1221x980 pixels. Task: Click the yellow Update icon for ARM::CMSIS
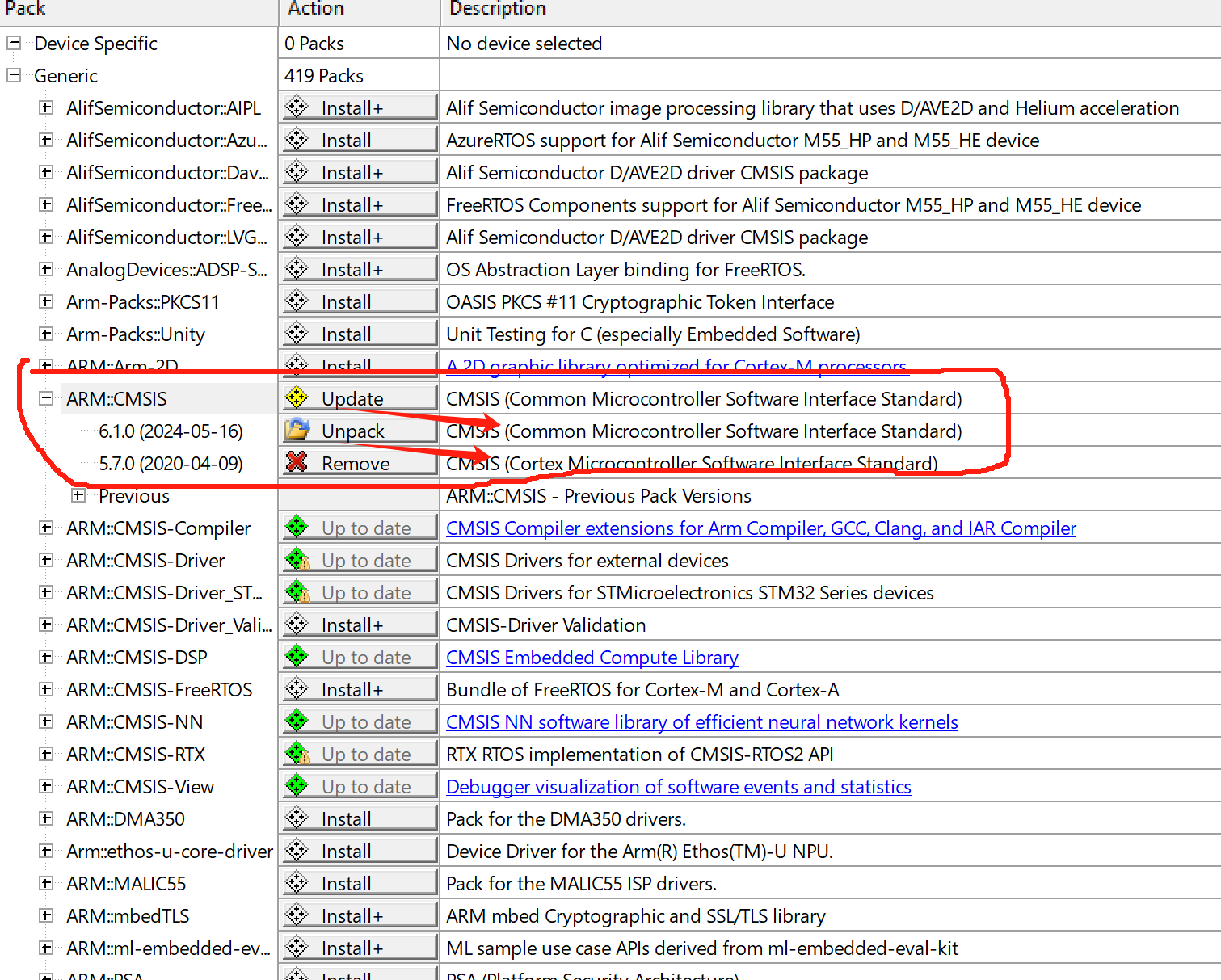[297, 397]
